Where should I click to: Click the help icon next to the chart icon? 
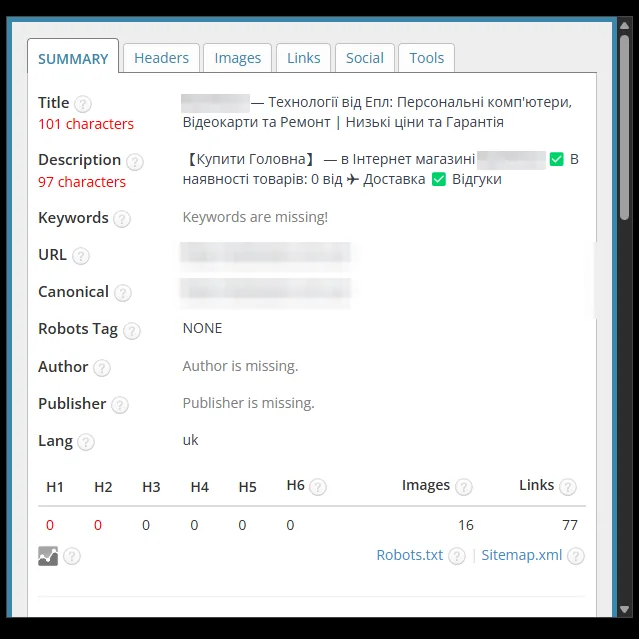click(72, 556)
